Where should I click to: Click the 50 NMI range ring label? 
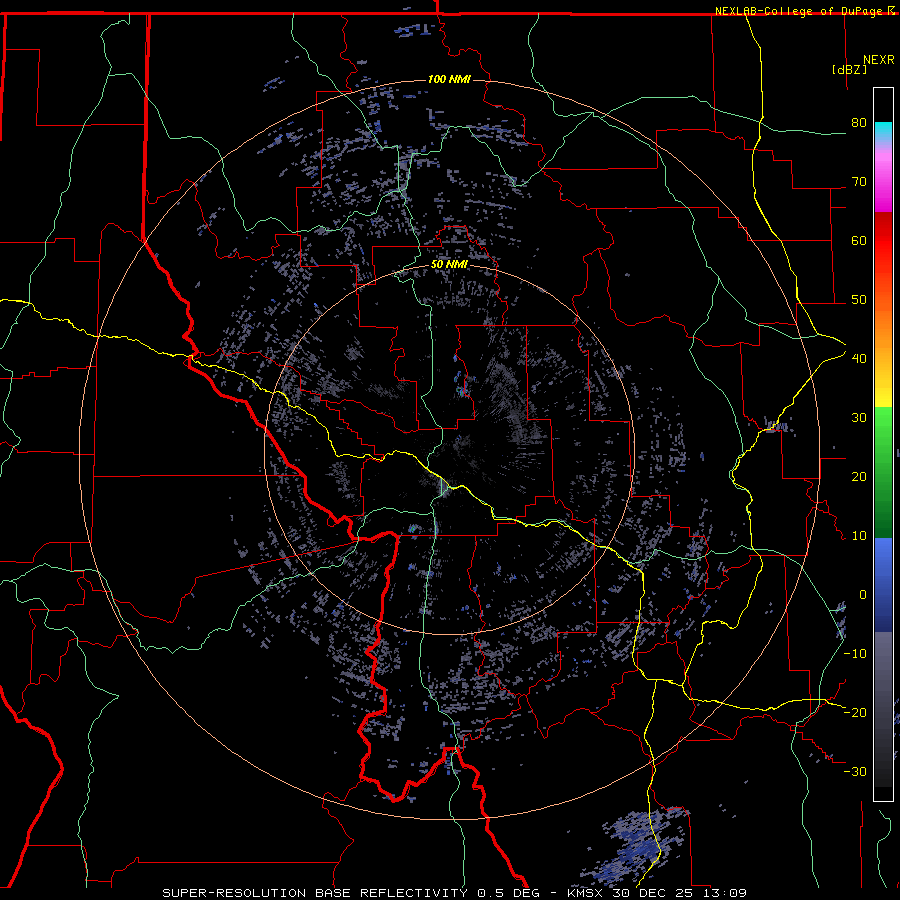tap(449, 265)
